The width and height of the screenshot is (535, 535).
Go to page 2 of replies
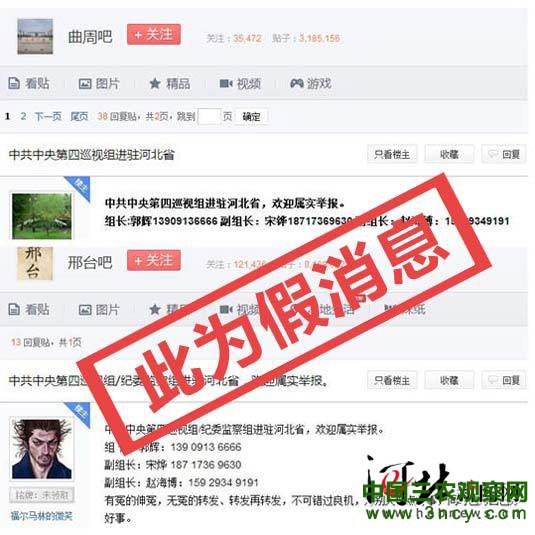tap(23, 116)
